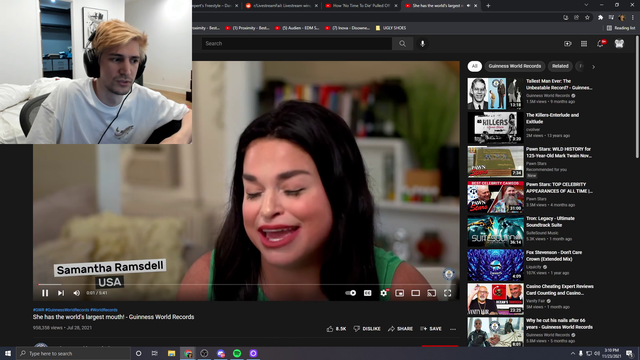Switch to 'How No Time To Die' tab
This screenshot has width=640, height=360.
(x=361, y=6)
